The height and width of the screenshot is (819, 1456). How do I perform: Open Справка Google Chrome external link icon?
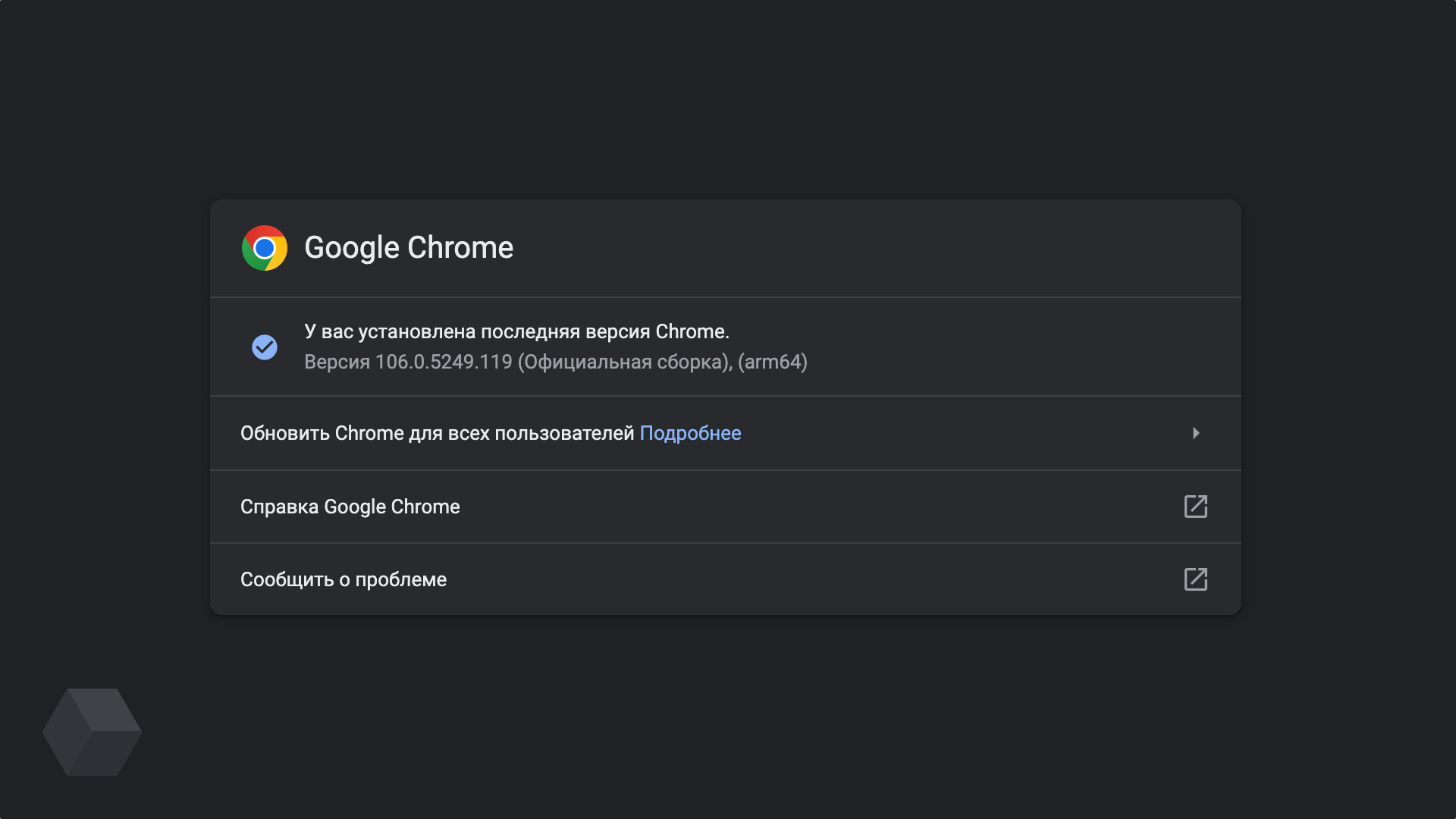point(1196,507)
